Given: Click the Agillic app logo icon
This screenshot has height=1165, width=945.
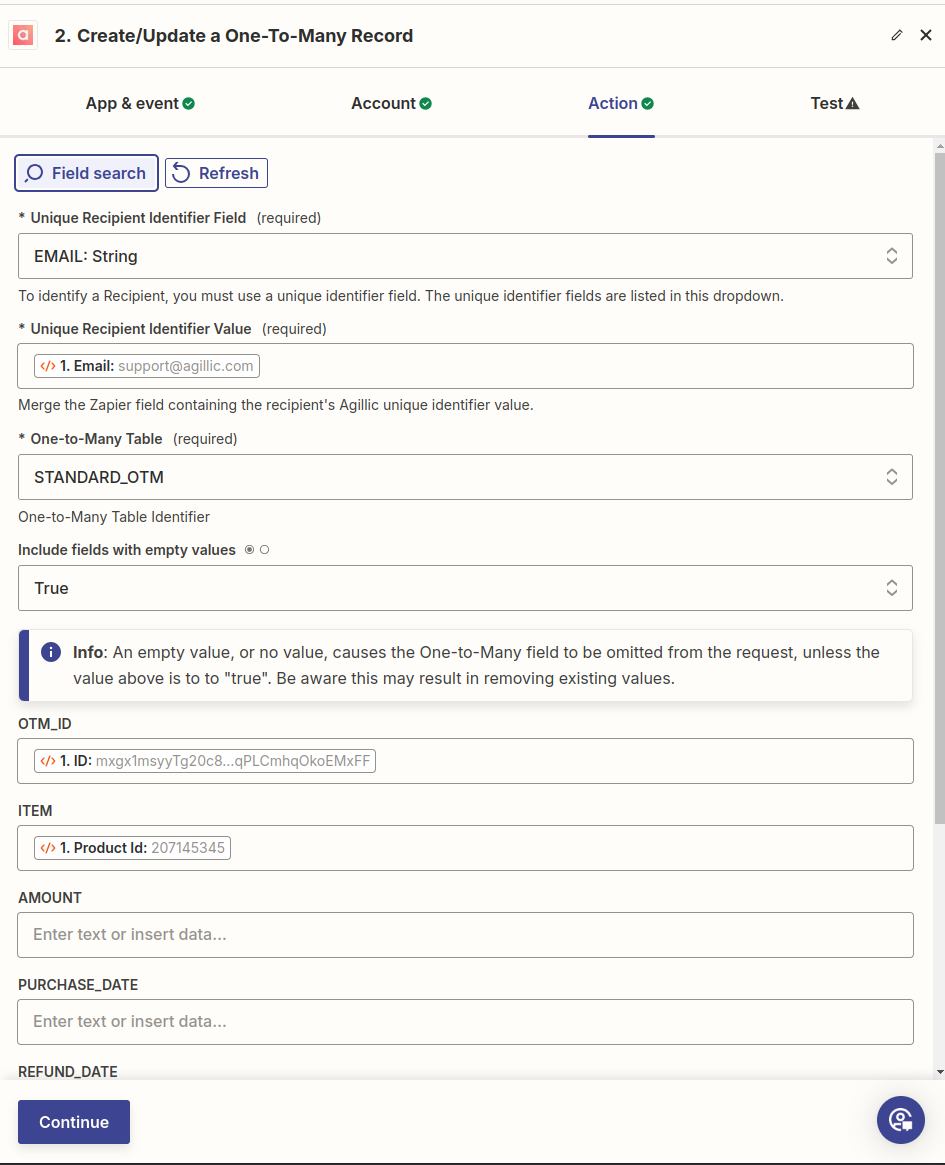Looking at the screenshot, I should click(x=23, y=35).
